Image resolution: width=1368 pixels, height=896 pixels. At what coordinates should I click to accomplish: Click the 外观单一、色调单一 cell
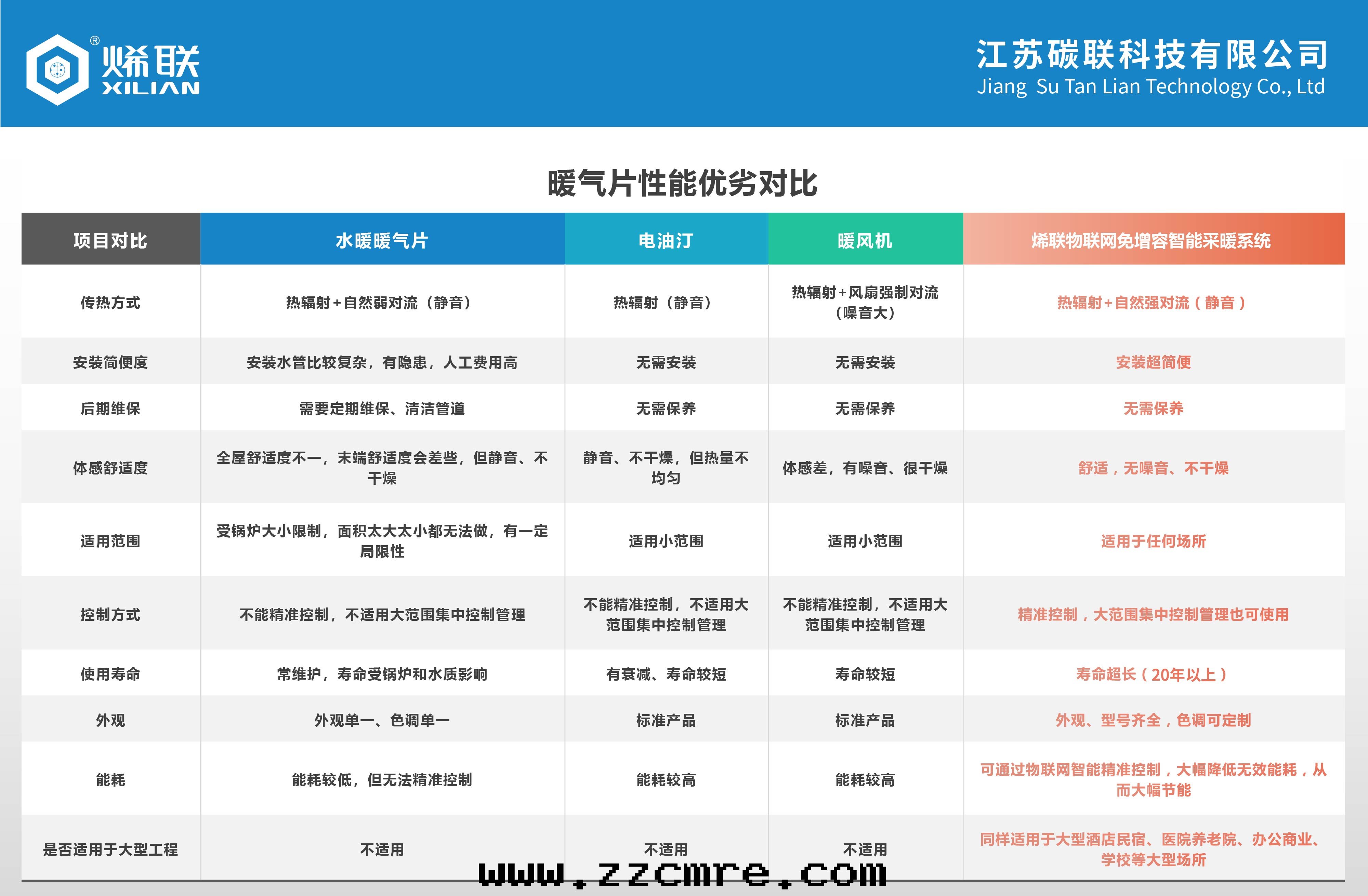(382, 720)
